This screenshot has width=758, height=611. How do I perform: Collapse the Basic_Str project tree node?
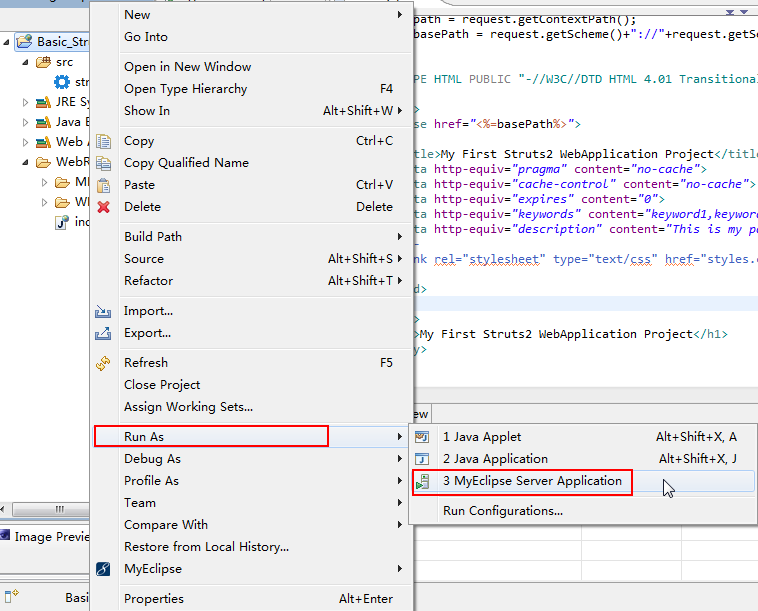pos(6,43)
